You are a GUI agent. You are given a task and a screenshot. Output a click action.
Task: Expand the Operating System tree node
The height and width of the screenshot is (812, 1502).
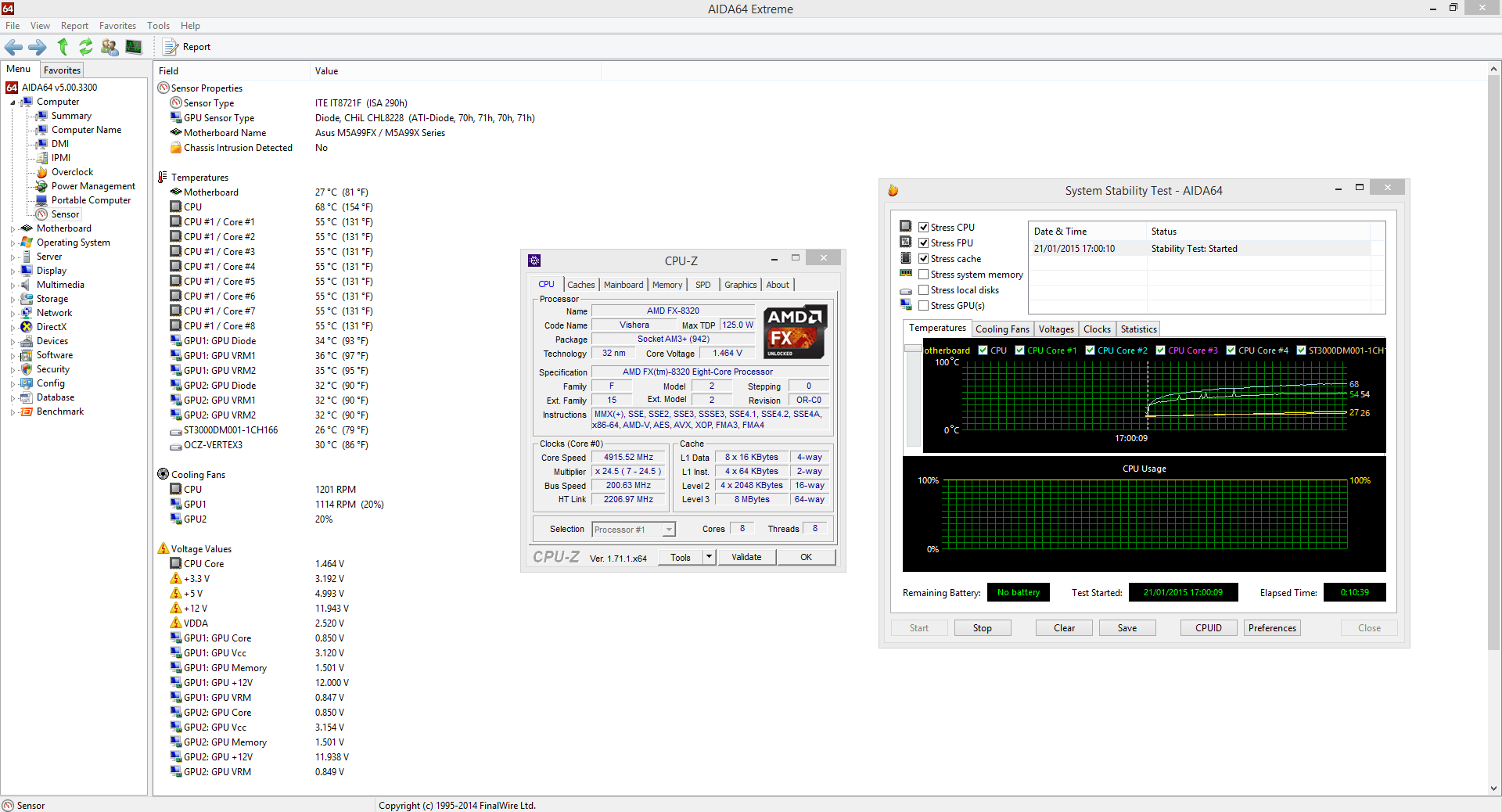point(13,243)
